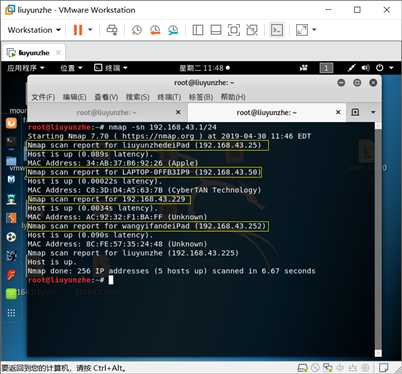The width and height of the screenshot is (402, 374).
Task: Click the network adapter status icon
Action: point(328,368)
